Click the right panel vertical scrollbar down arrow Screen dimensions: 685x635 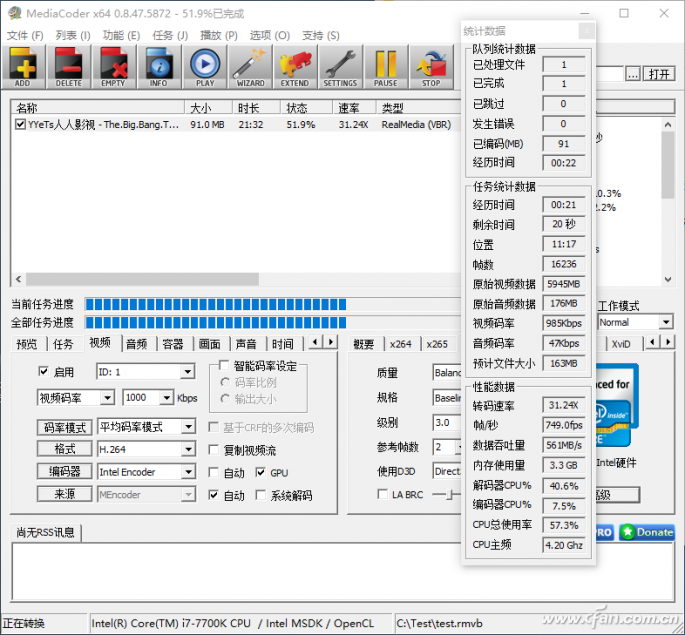(x=668, y=279)
